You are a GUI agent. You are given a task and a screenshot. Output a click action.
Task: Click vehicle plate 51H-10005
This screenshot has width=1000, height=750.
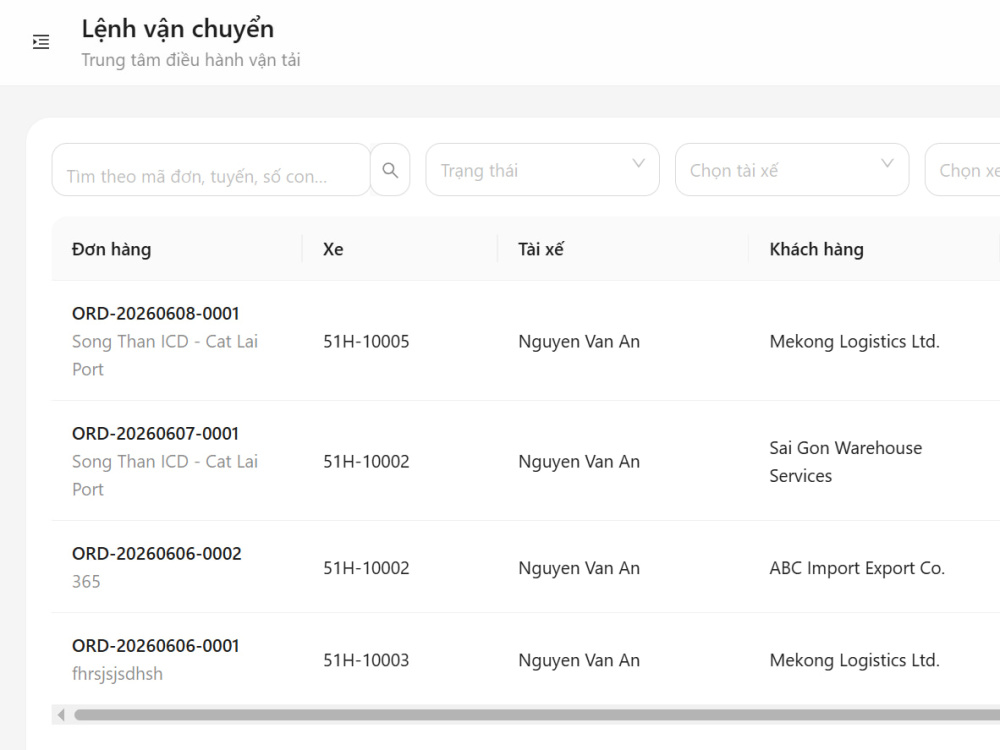point(366,342)
